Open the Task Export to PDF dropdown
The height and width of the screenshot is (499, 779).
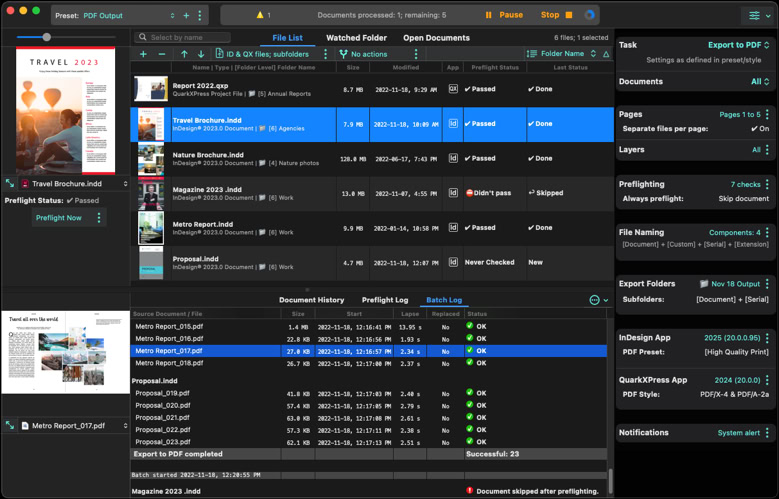pos(738,45)
